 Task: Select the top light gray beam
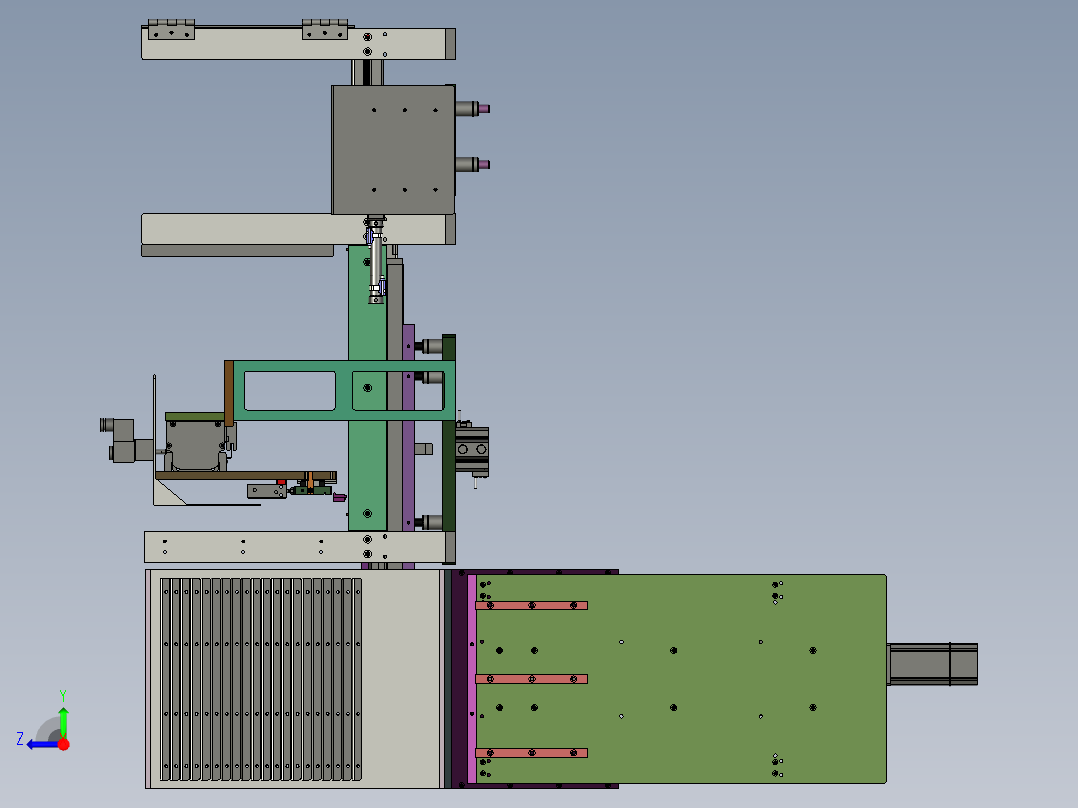(298, 44)
